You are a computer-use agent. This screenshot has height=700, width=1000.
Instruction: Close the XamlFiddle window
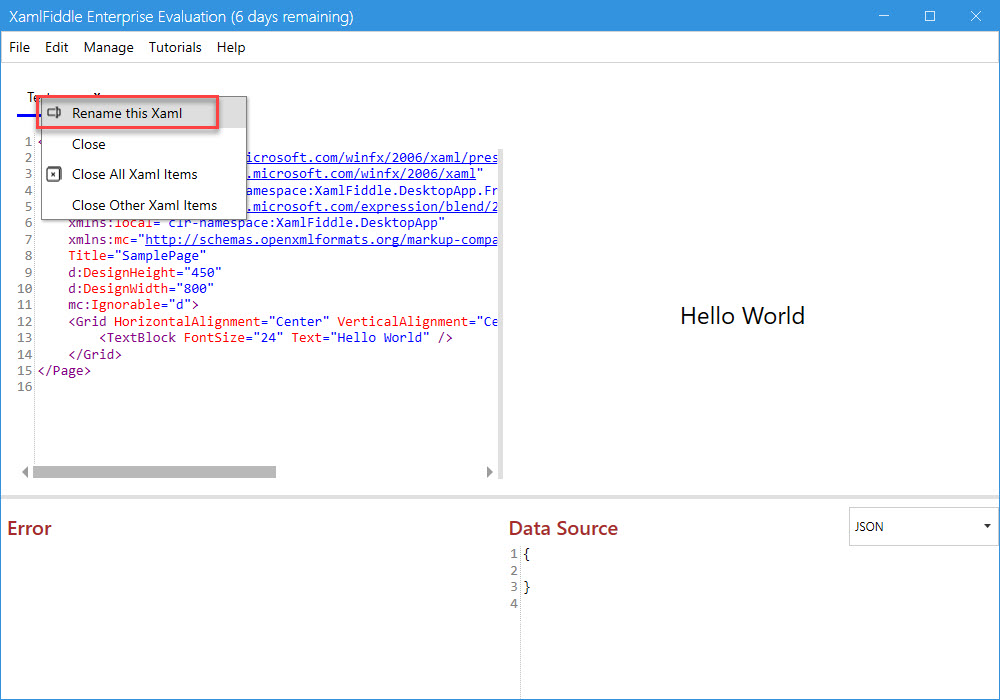click(976, 16)
